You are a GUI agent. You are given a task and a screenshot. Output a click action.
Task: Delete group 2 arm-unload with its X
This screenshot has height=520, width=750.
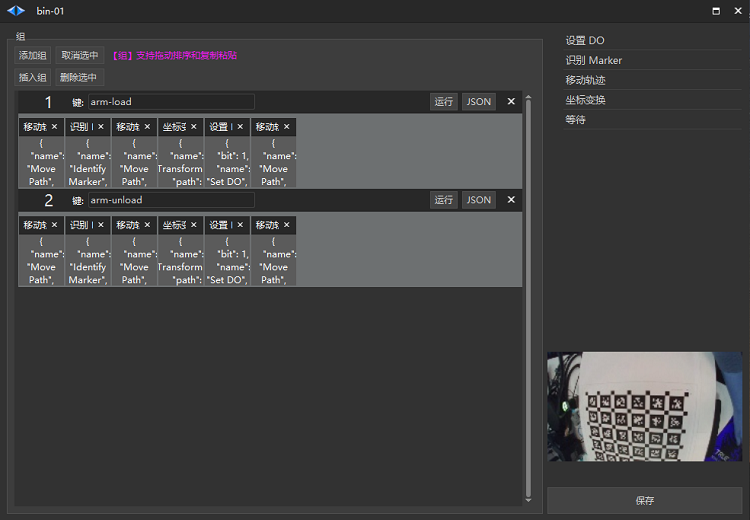pos(511,200)
